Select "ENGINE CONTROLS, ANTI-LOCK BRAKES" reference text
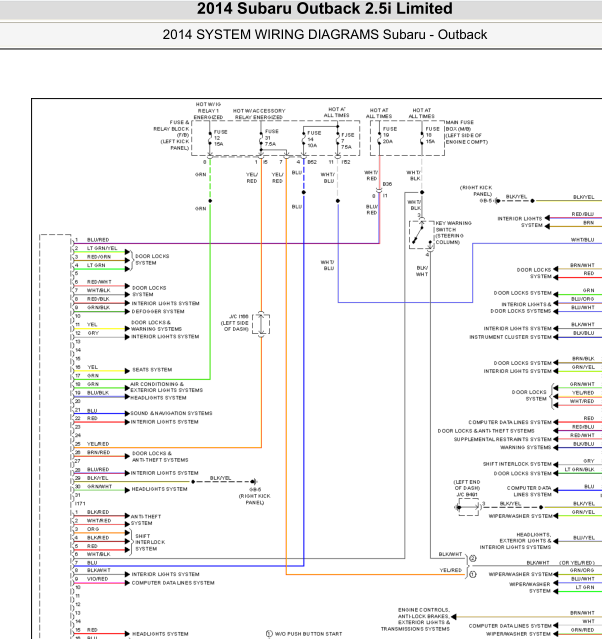 click(424, 613)
